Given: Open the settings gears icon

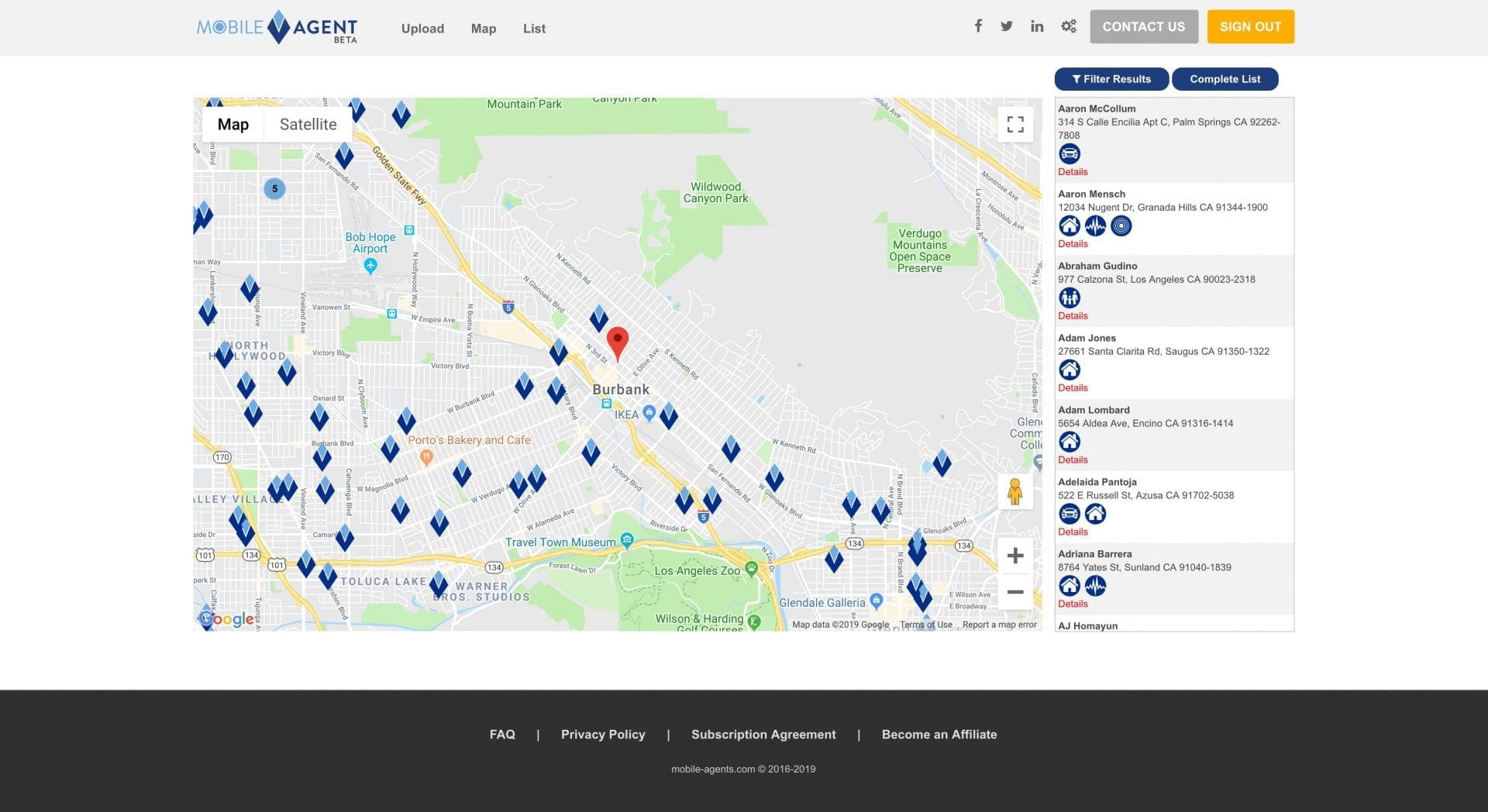Looking at the screenshot, I should click(1069, 26).
